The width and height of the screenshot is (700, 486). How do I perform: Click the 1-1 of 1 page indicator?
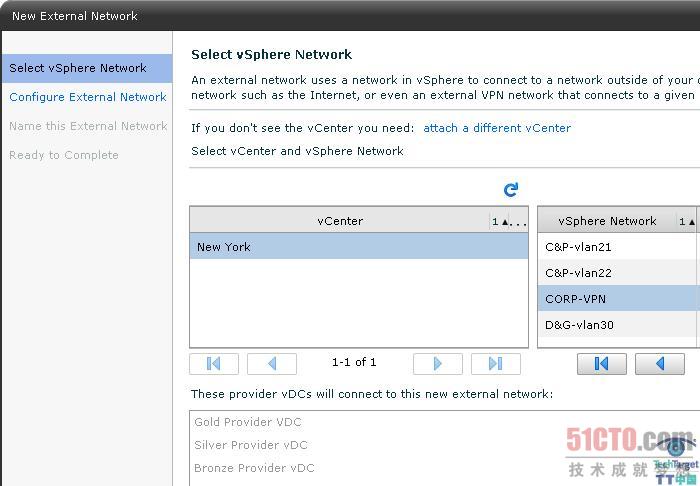(x=354, y=362)
